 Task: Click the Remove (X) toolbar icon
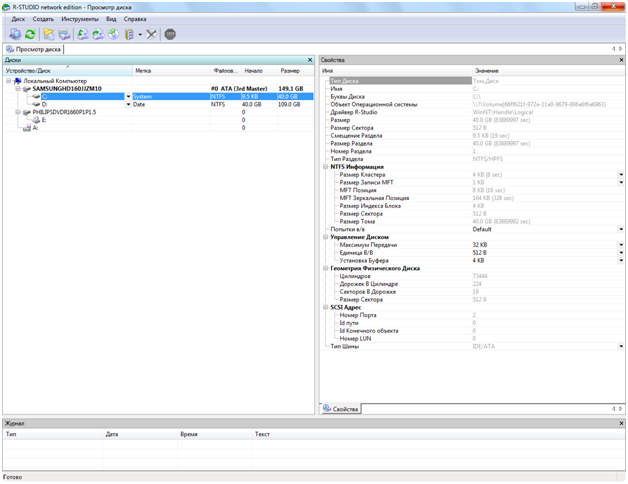pos(151,34)
